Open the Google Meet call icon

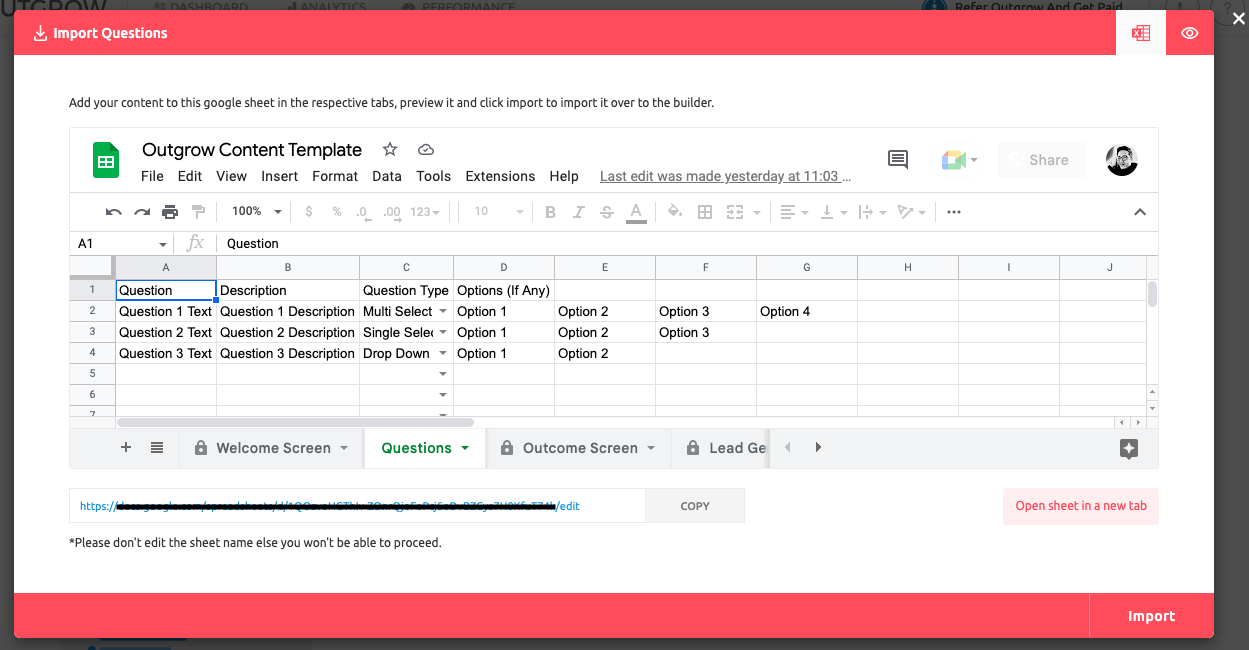pos(959,160)
